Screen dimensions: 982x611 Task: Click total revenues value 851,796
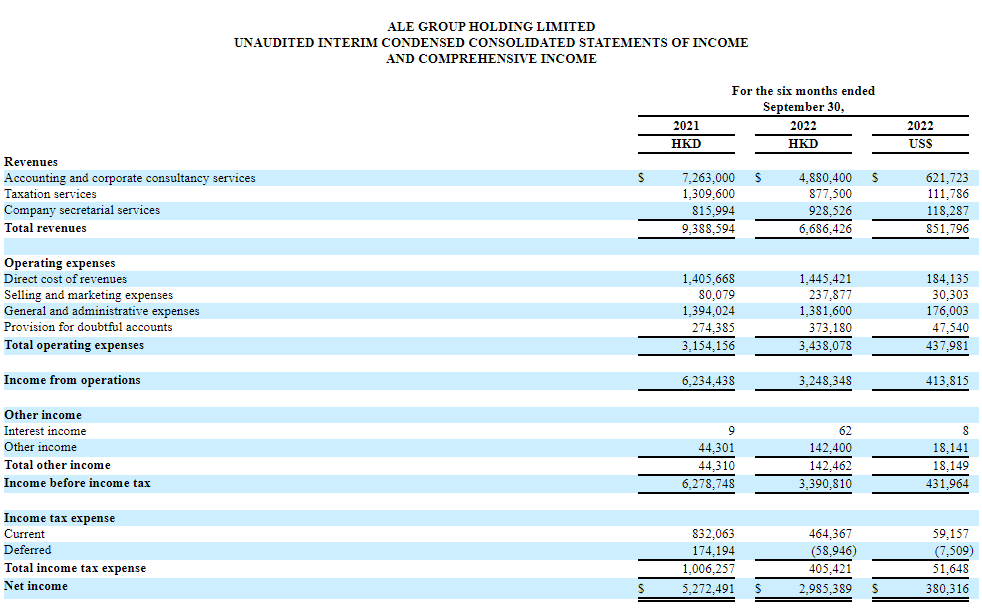click(x=947, y=229)
